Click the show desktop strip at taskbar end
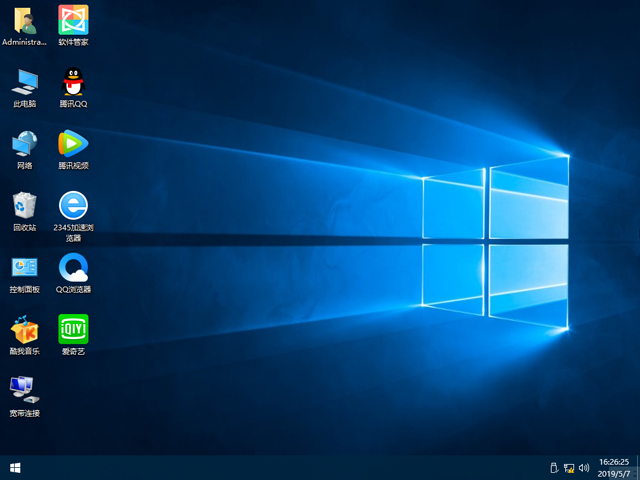 coord(638,467)
